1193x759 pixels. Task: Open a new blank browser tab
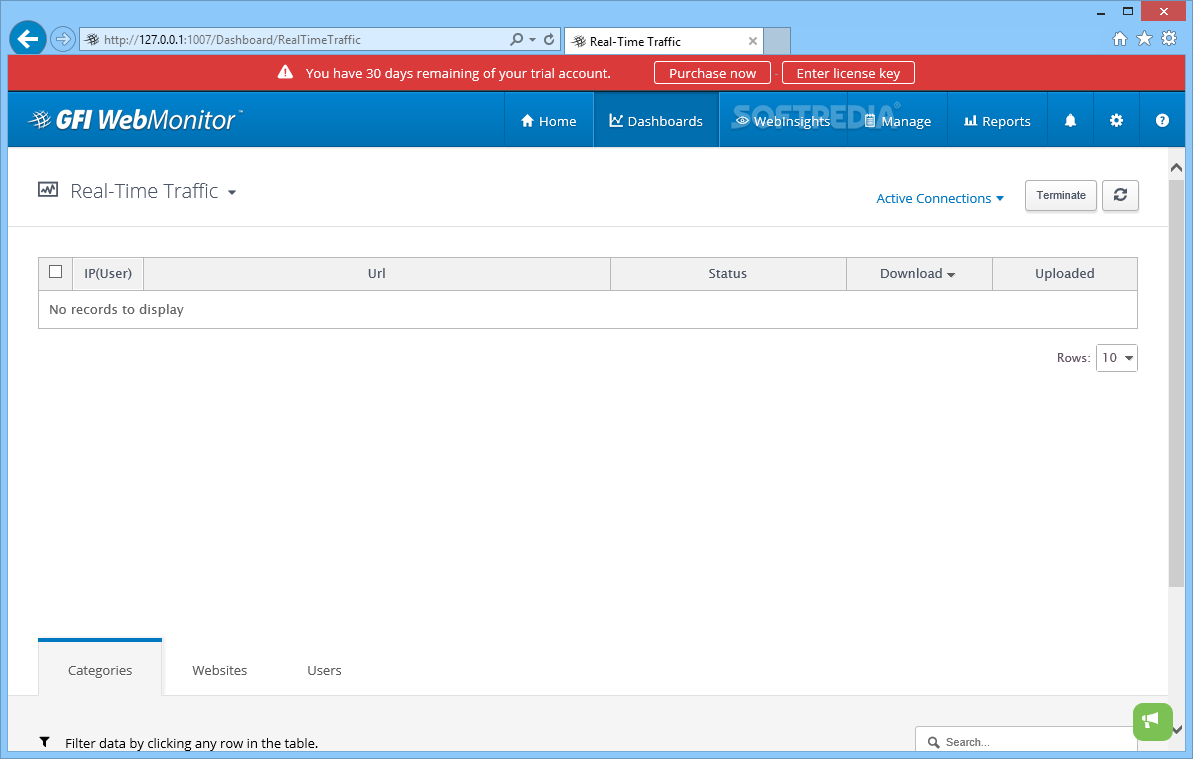click(x=777, y=40)
